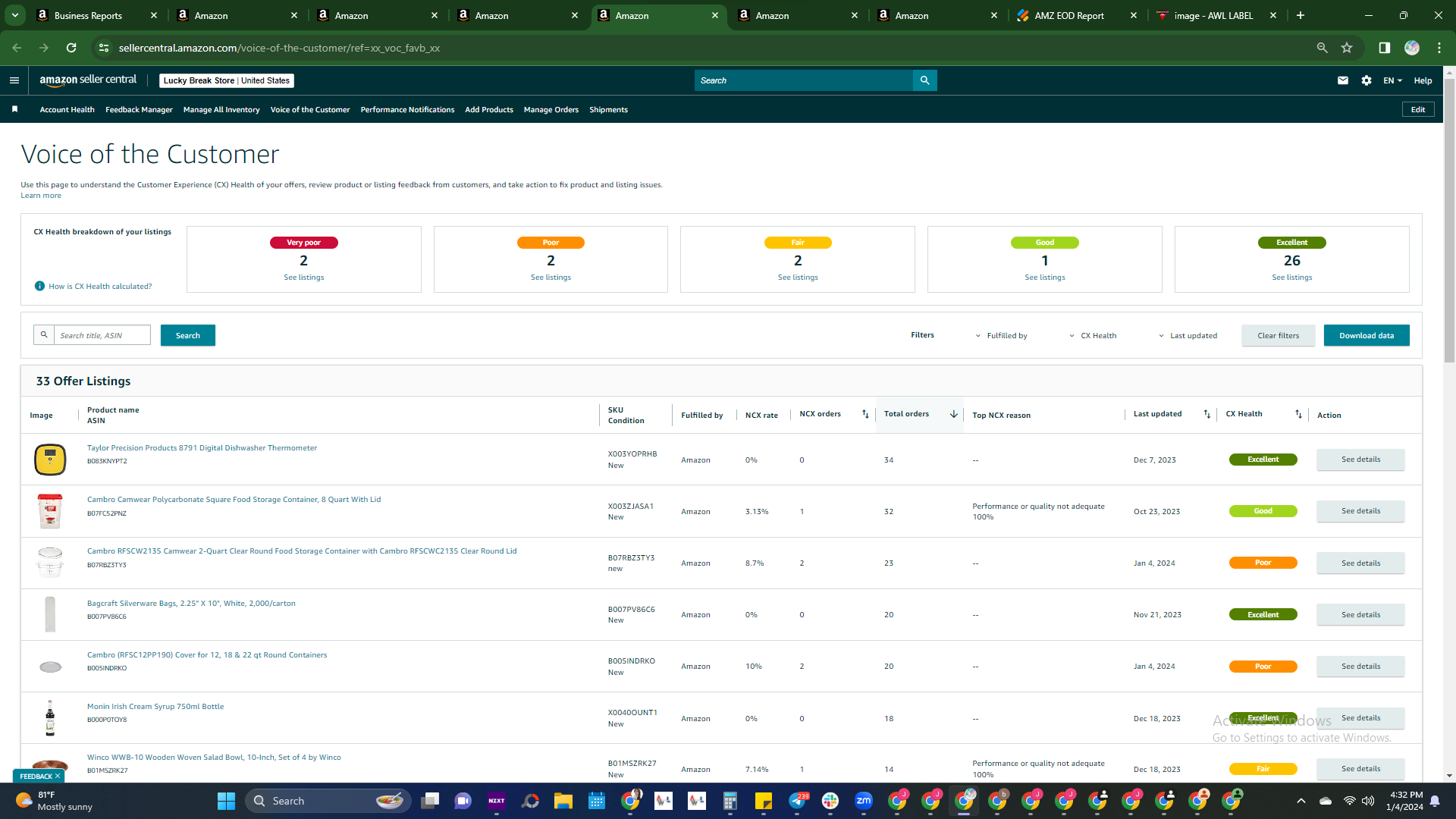Expand the Last updated filter dropdown
This screenshot has width=1456, height=819.
pyautogui.click(x=1188, y=336)
